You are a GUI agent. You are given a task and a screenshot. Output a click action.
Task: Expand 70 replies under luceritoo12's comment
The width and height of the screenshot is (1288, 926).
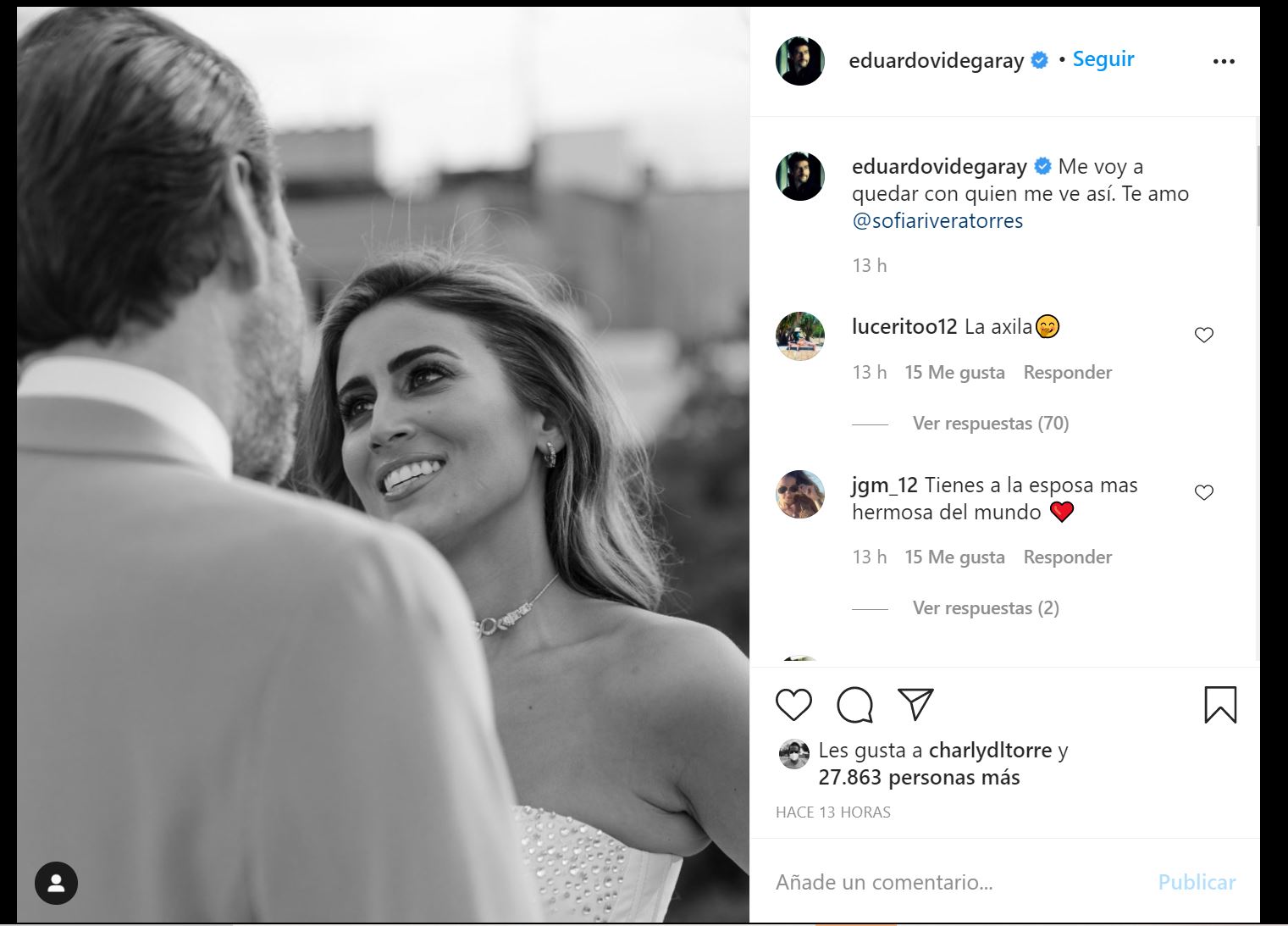[x=990, y=423]
